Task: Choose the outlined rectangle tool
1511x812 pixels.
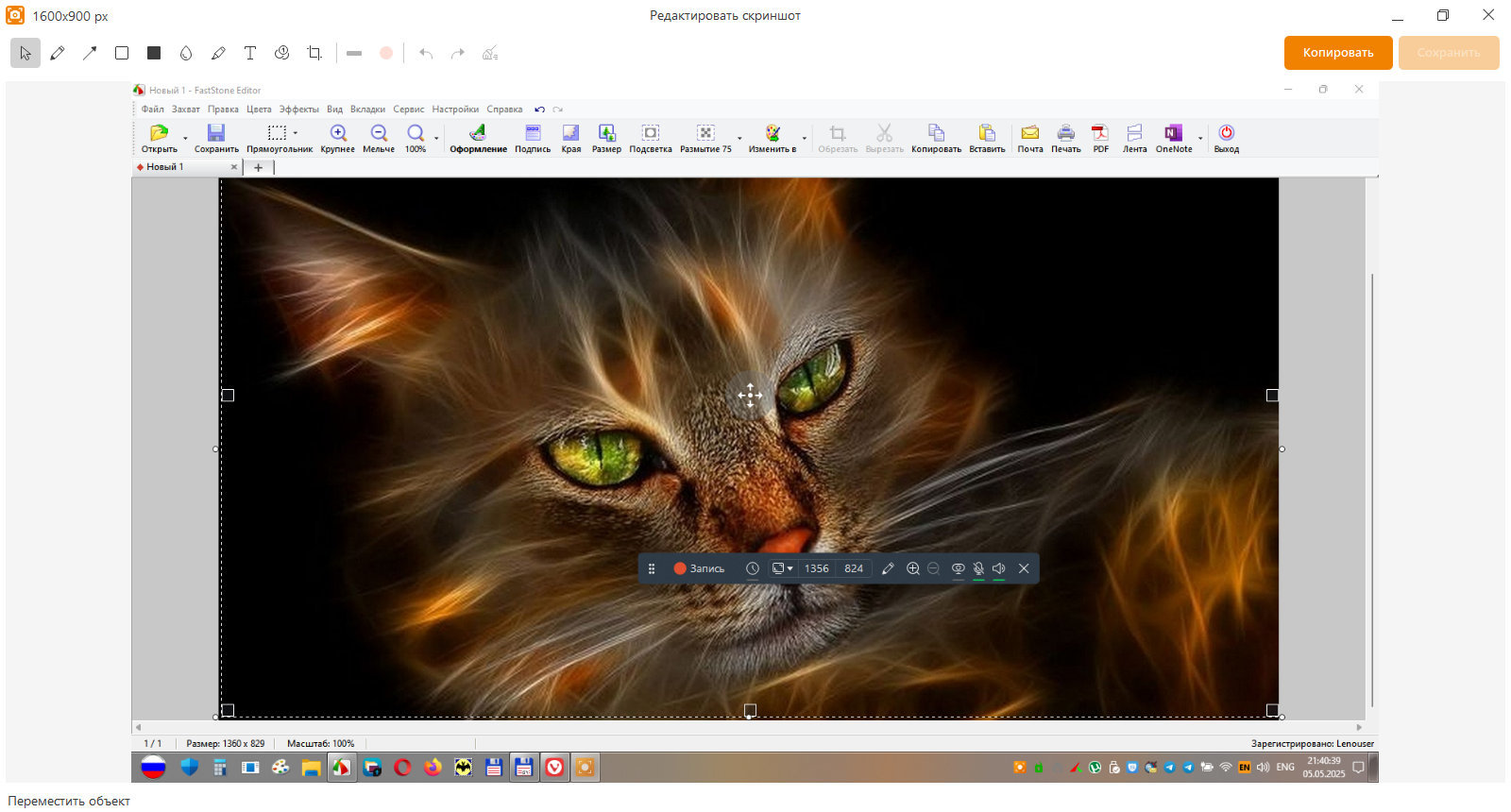Action: pyautogui.click(x=122, y=54)
